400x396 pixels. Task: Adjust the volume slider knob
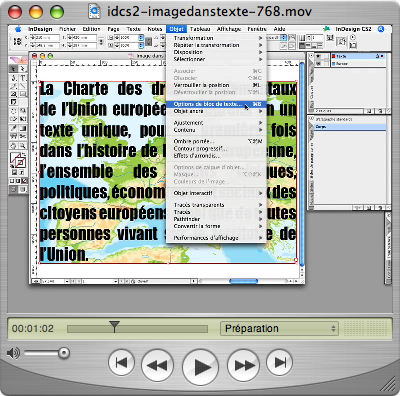coord(63,353)
